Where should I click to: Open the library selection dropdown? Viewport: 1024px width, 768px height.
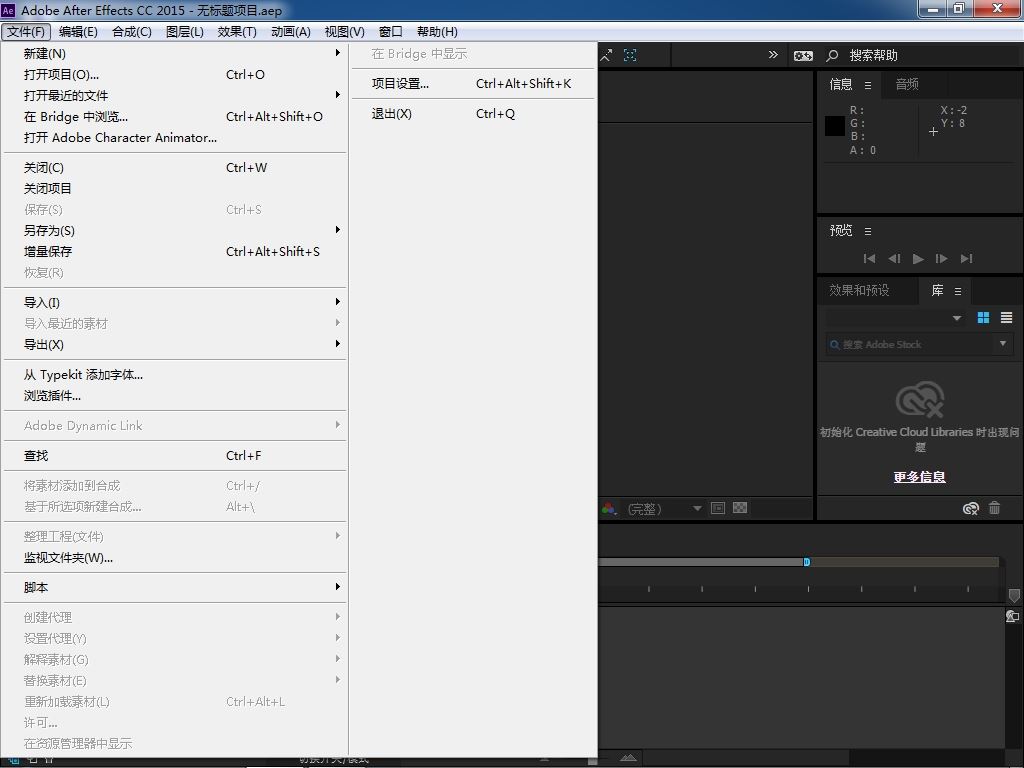pyautogui.click(x=895, y=318)
